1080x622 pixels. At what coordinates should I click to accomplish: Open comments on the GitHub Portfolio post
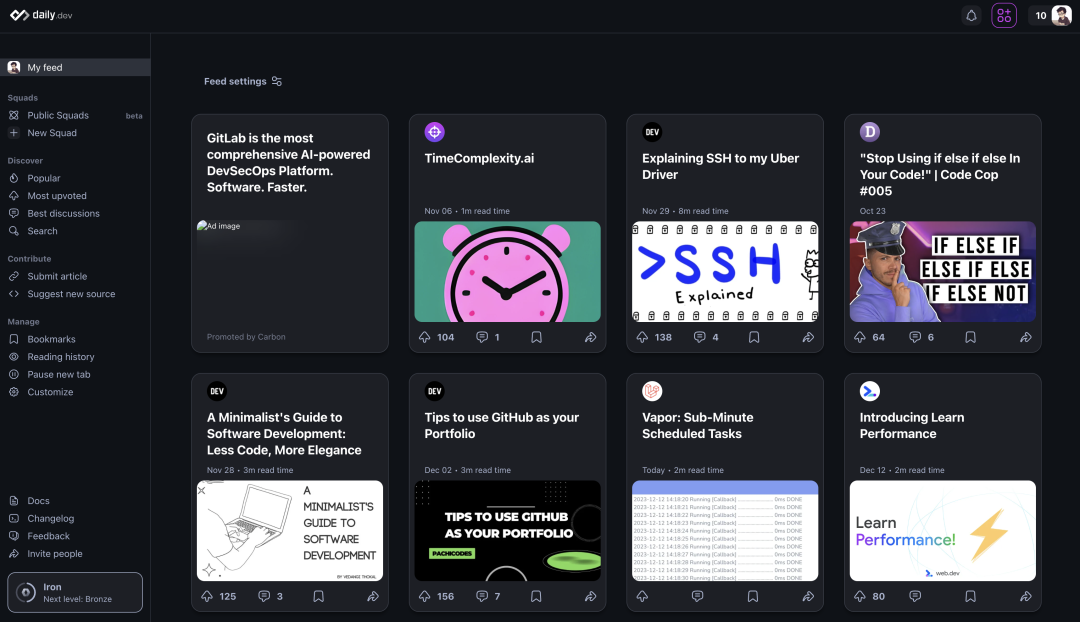point(482,596)
